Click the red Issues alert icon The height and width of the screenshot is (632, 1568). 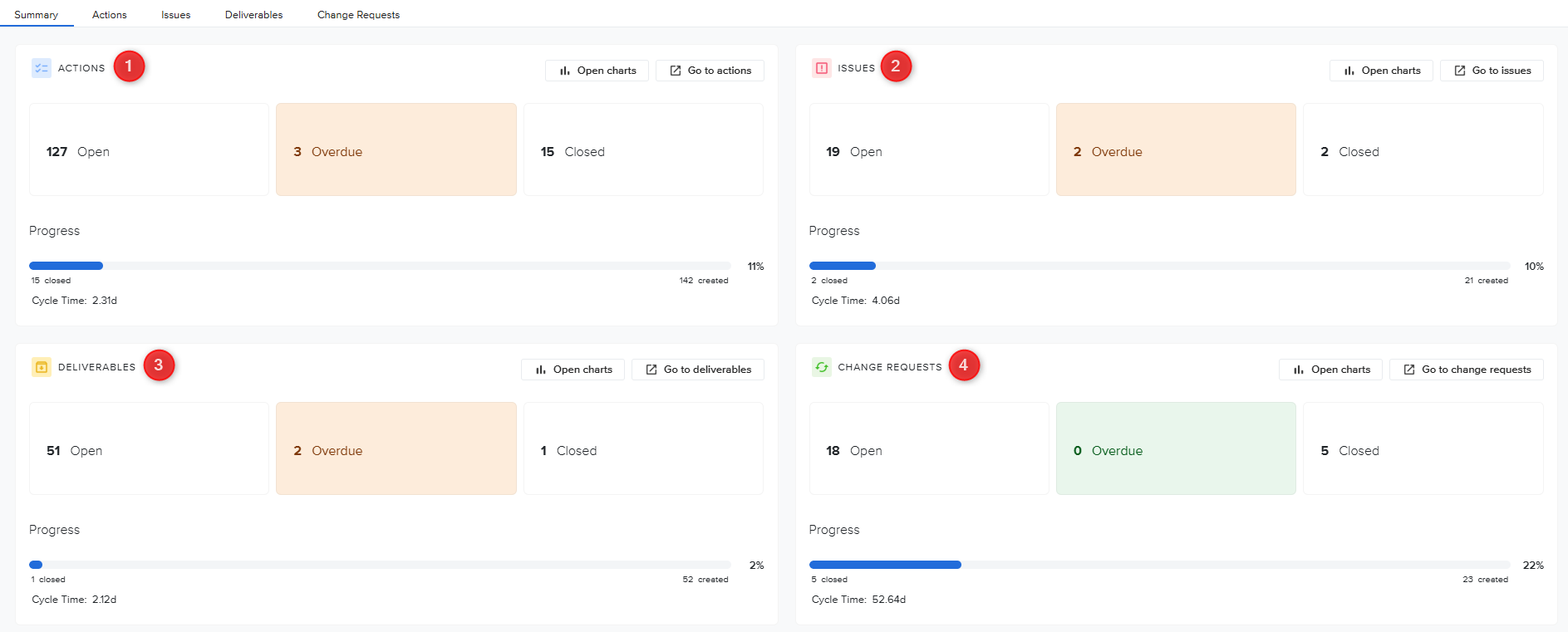821,68
